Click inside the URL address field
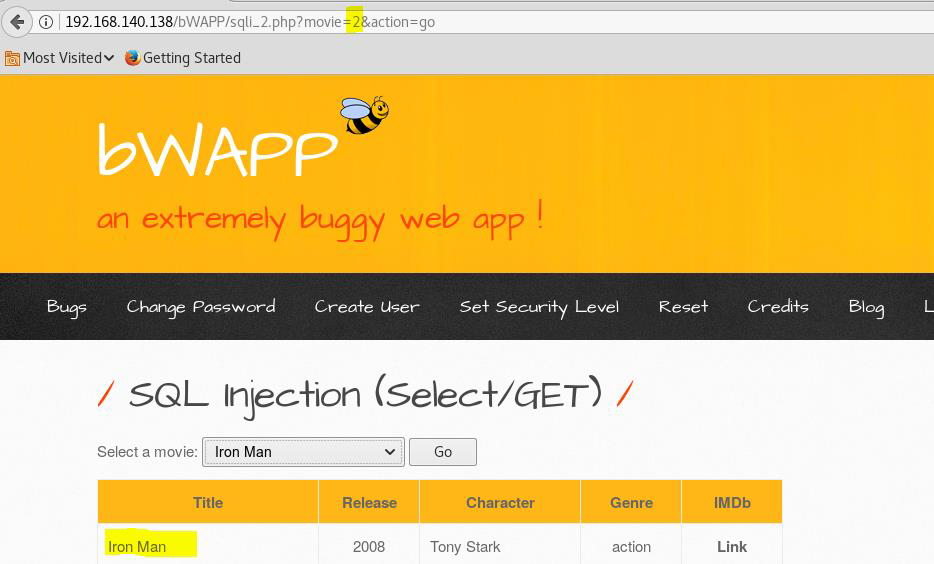This screenshot has height=564, width=934. click(600, 22)
